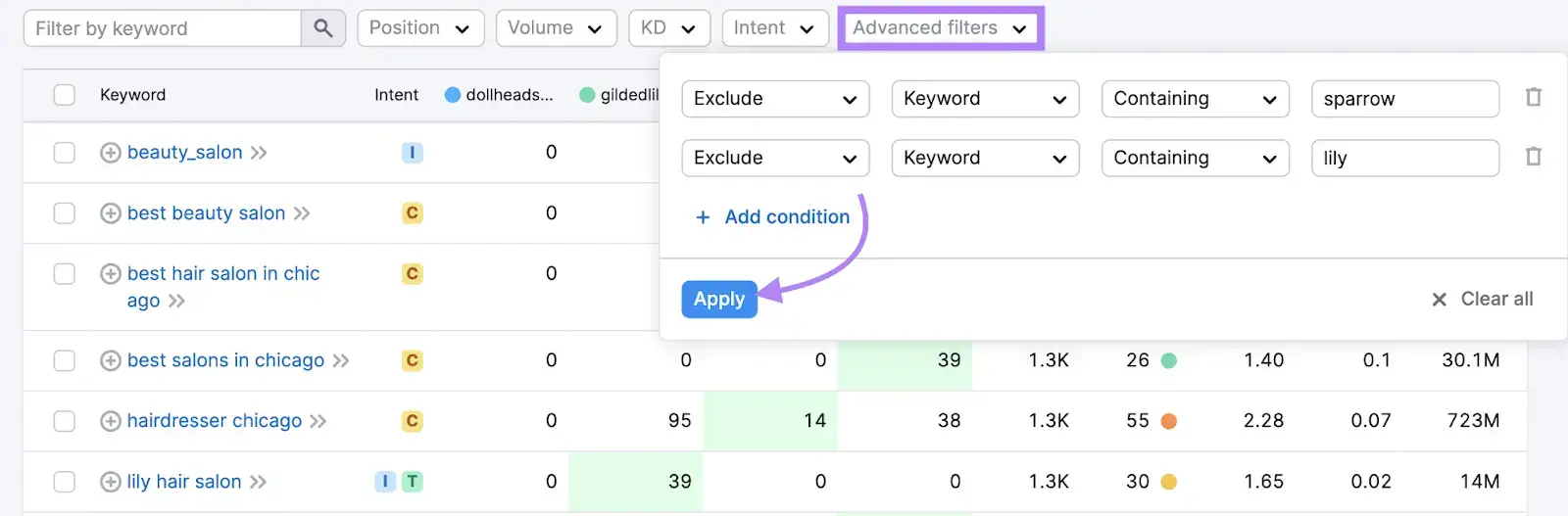
Task: Delete the lily filter condition
Action: [1534, 157]
